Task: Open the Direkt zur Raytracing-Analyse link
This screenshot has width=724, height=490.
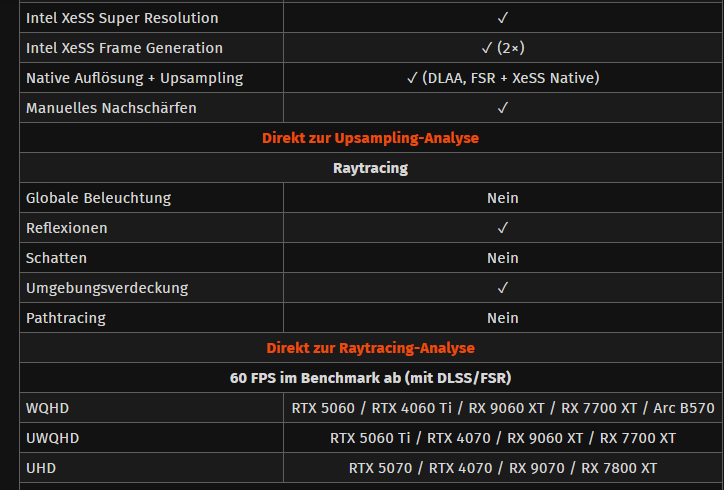Action: pyautogui.click(x=370, y=348)
